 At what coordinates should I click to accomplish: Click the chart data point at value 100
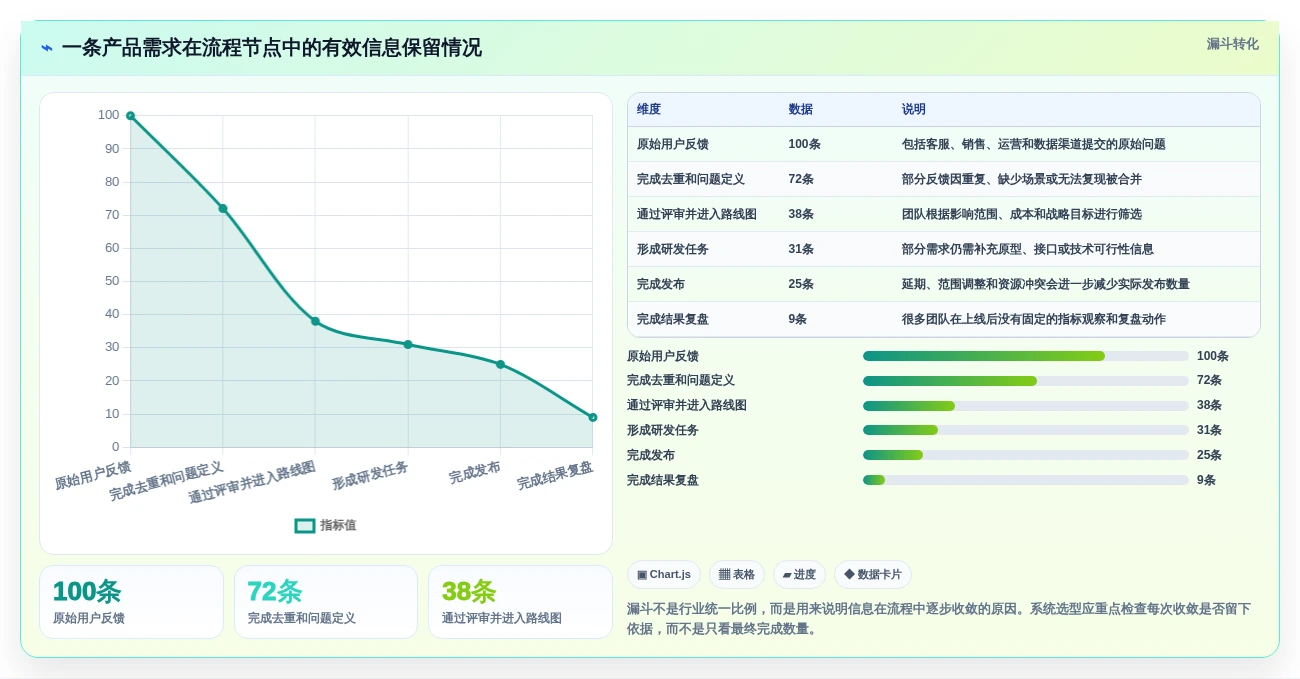[x=130, y=116]
